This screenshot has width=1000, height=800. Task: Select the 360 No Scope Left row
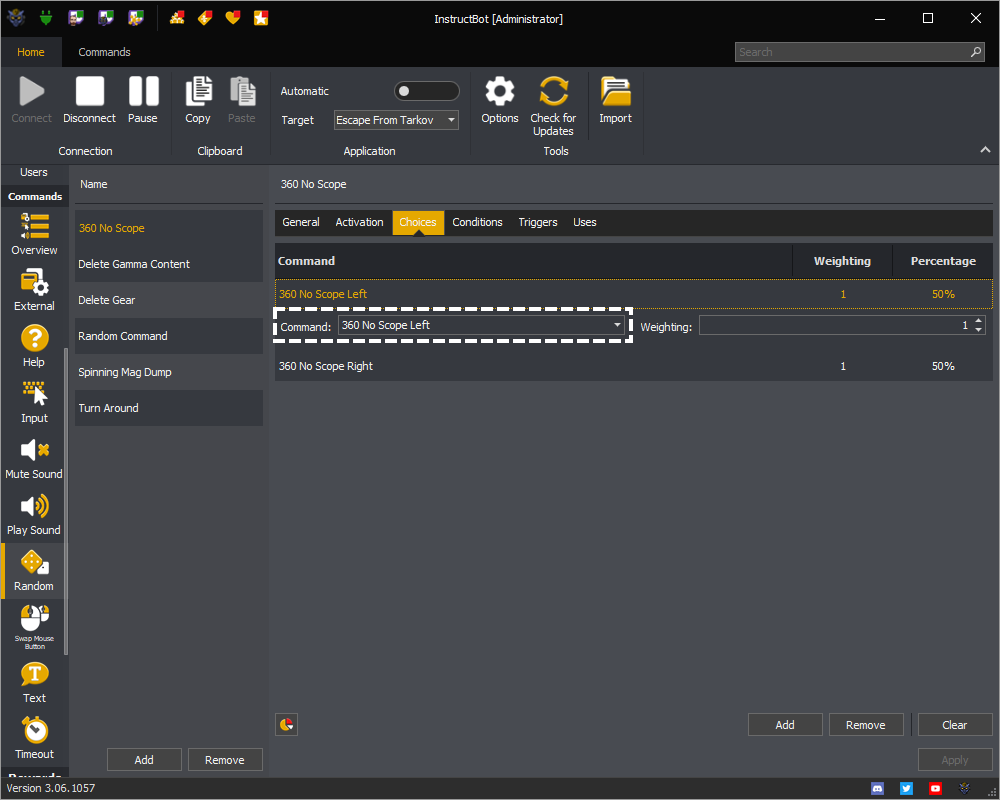[634, 294]
